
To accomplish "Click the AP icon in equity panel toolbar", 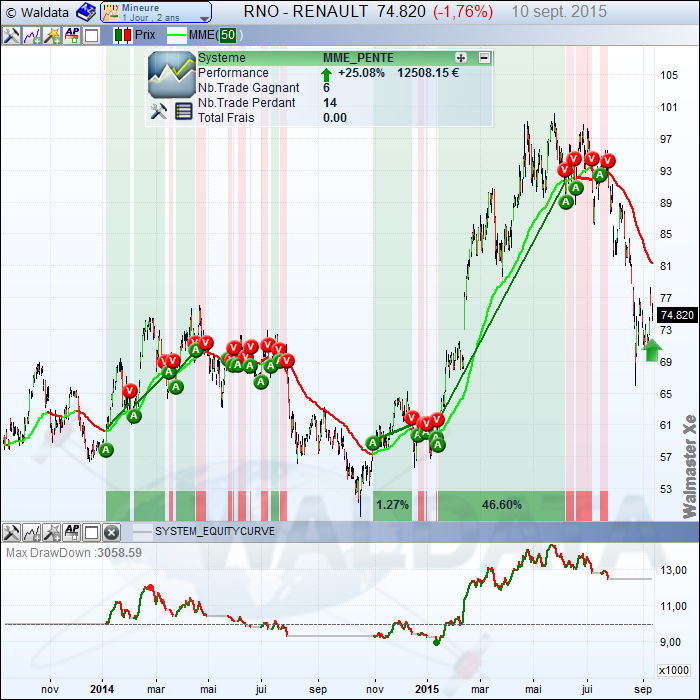I will click(72, 532).
